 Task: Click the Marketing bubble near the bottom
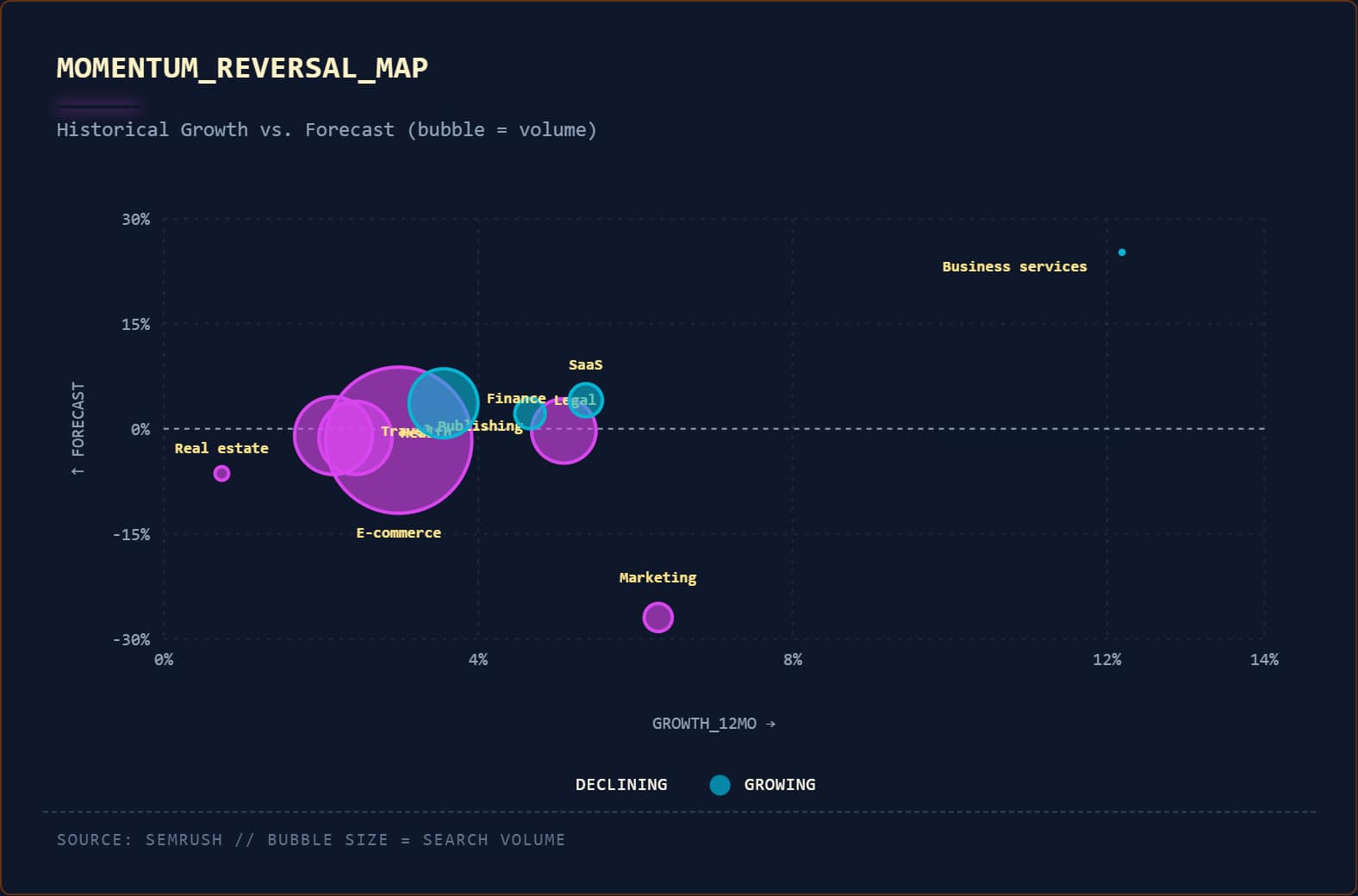[657, 617]
